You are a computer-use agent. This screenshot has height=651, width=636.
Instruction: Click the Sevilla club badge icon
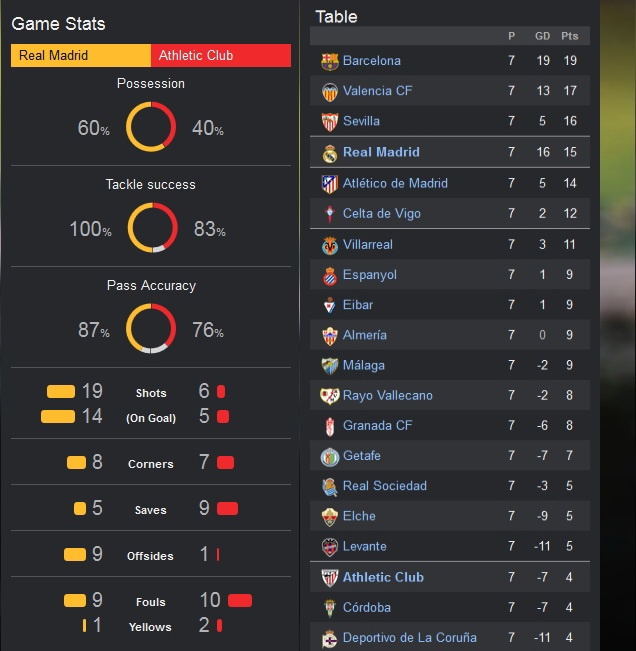coord(329,122)
